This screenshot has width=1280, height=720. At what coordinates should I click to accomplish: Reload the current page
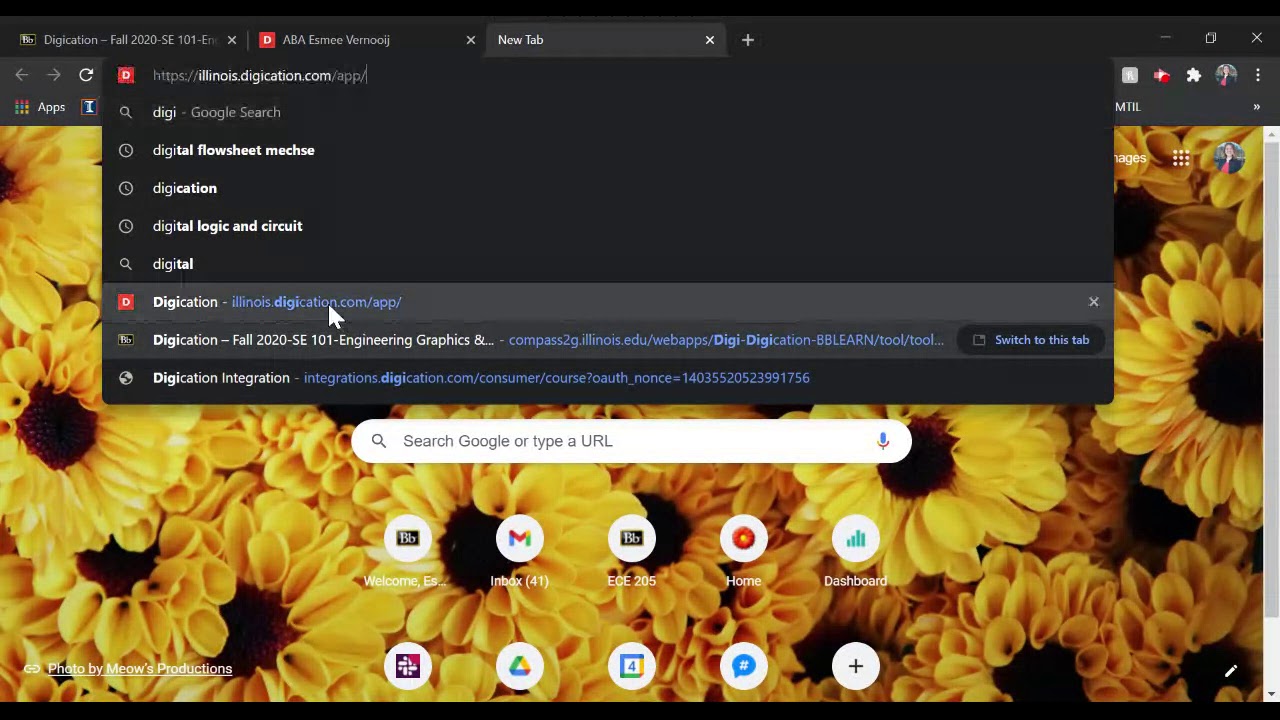click(86, 75)
